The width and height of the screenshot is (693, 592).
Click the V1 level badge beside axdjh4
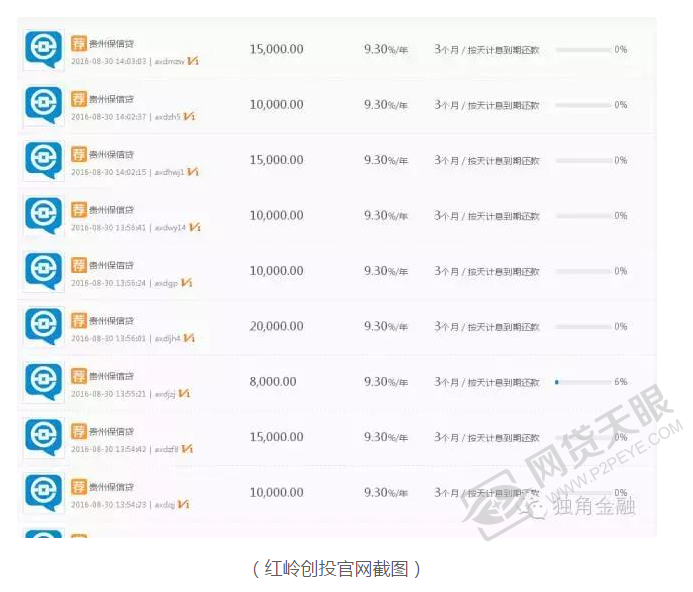[189, 338]
